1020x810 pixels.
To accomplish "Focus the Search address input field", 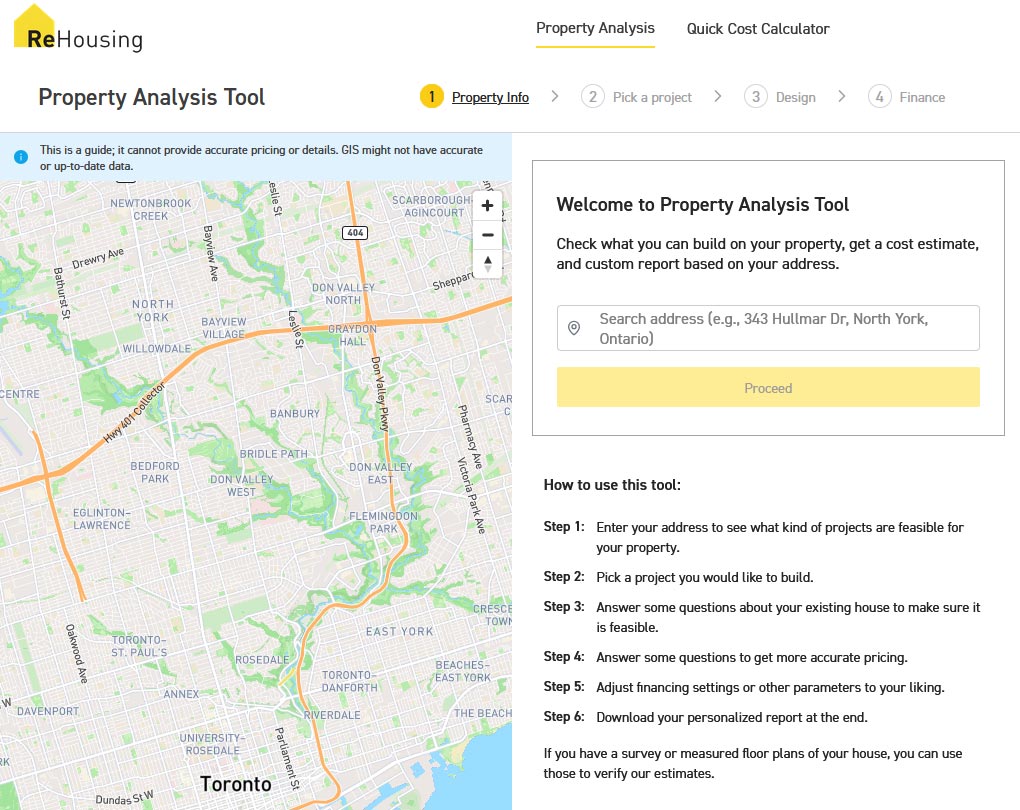I will (768, 328).
